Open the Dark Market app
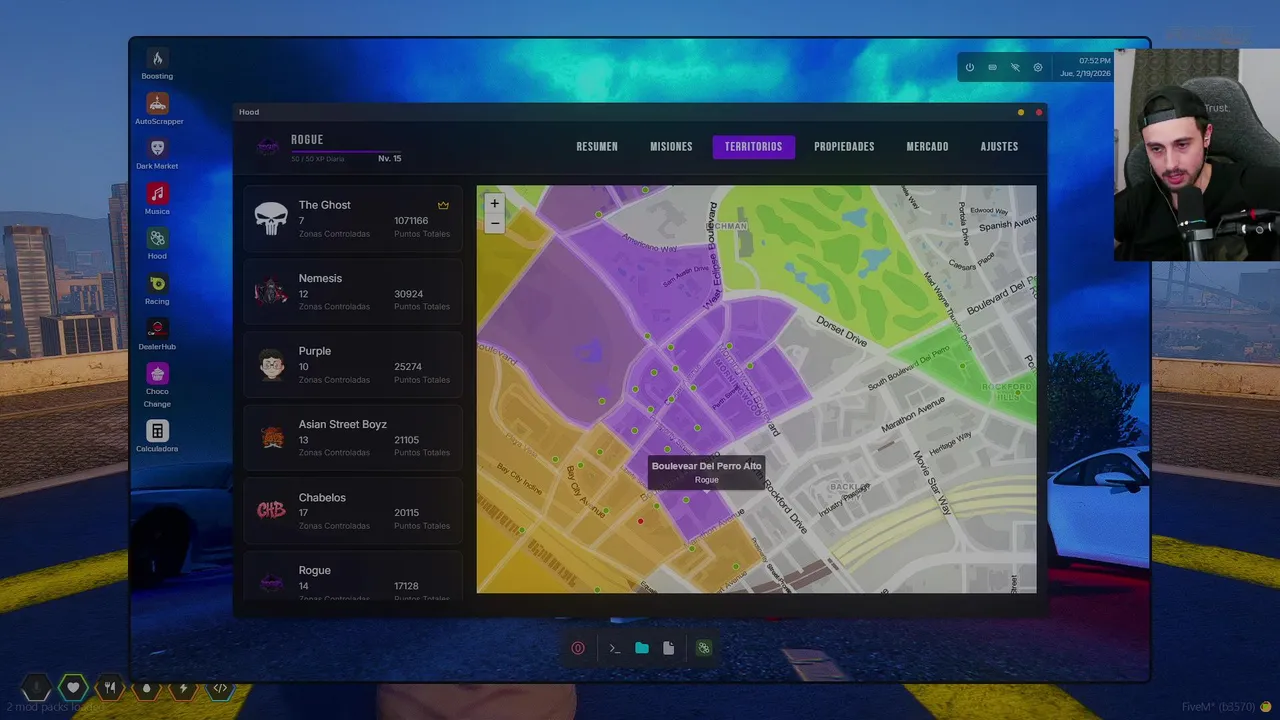This screenshot has width=1280, height=720. [x=157, y=148]
